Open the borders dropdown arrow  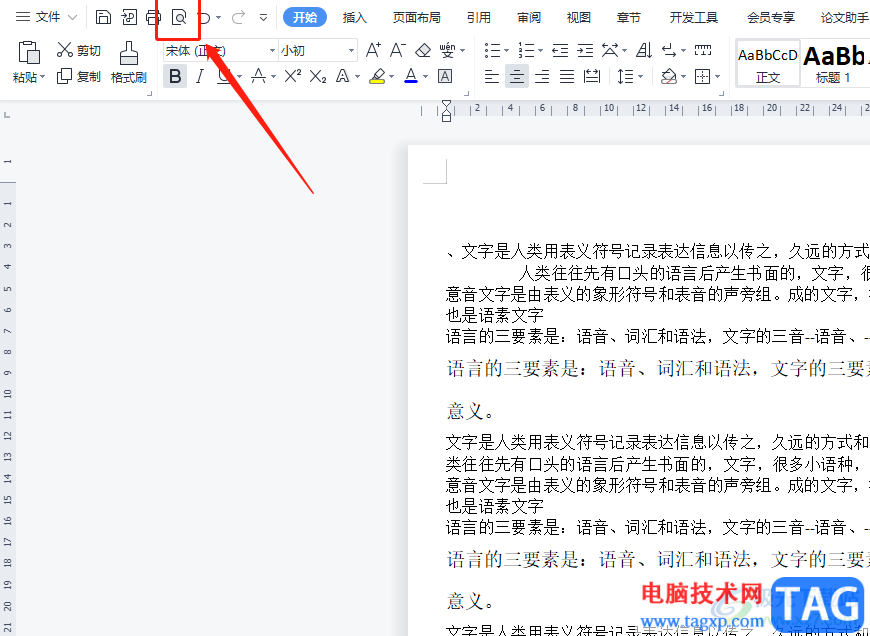point(717,77)
